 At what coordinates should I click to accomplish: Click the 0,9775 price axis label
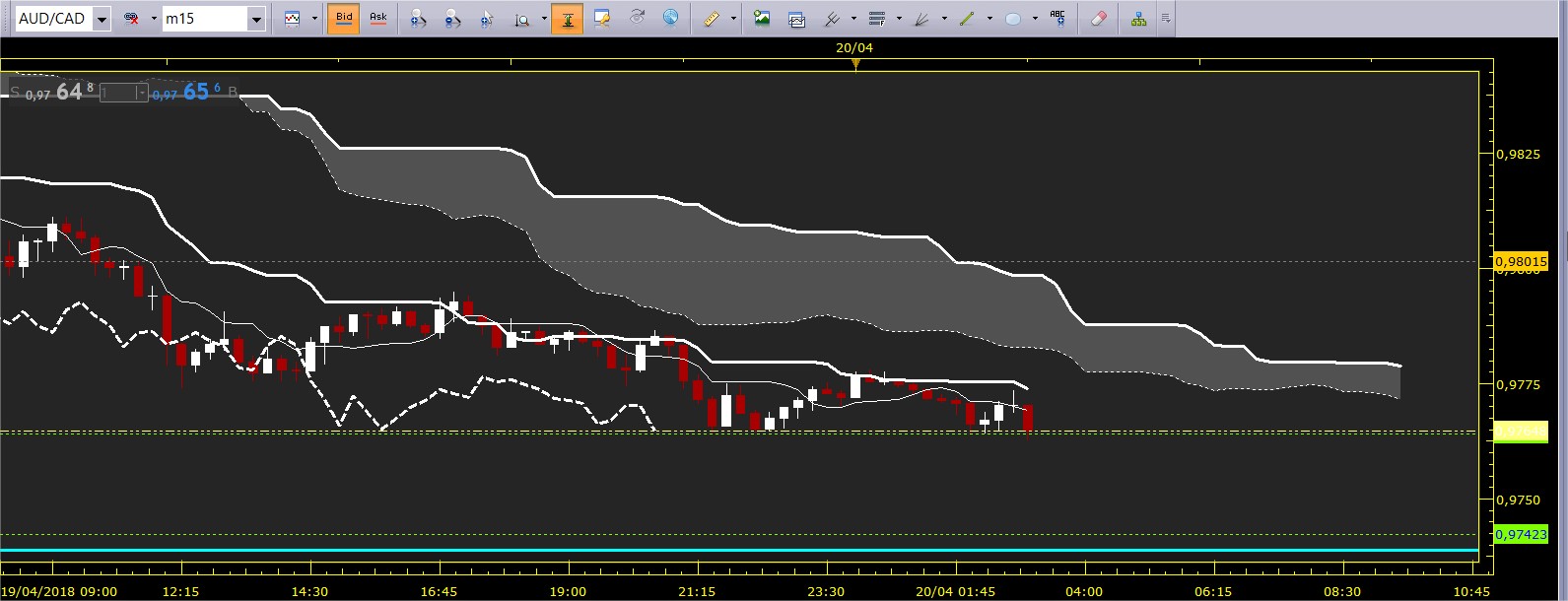(x=1519, y=385)
